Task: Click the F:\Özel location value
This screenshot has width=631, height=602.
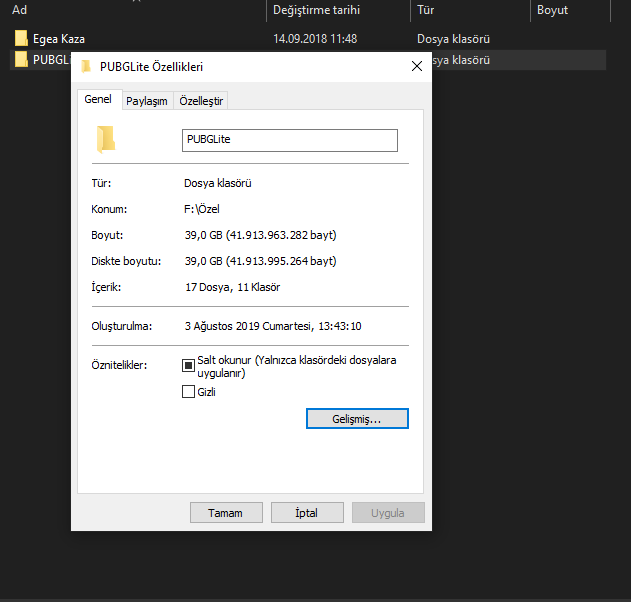Action: coord(202,209)
